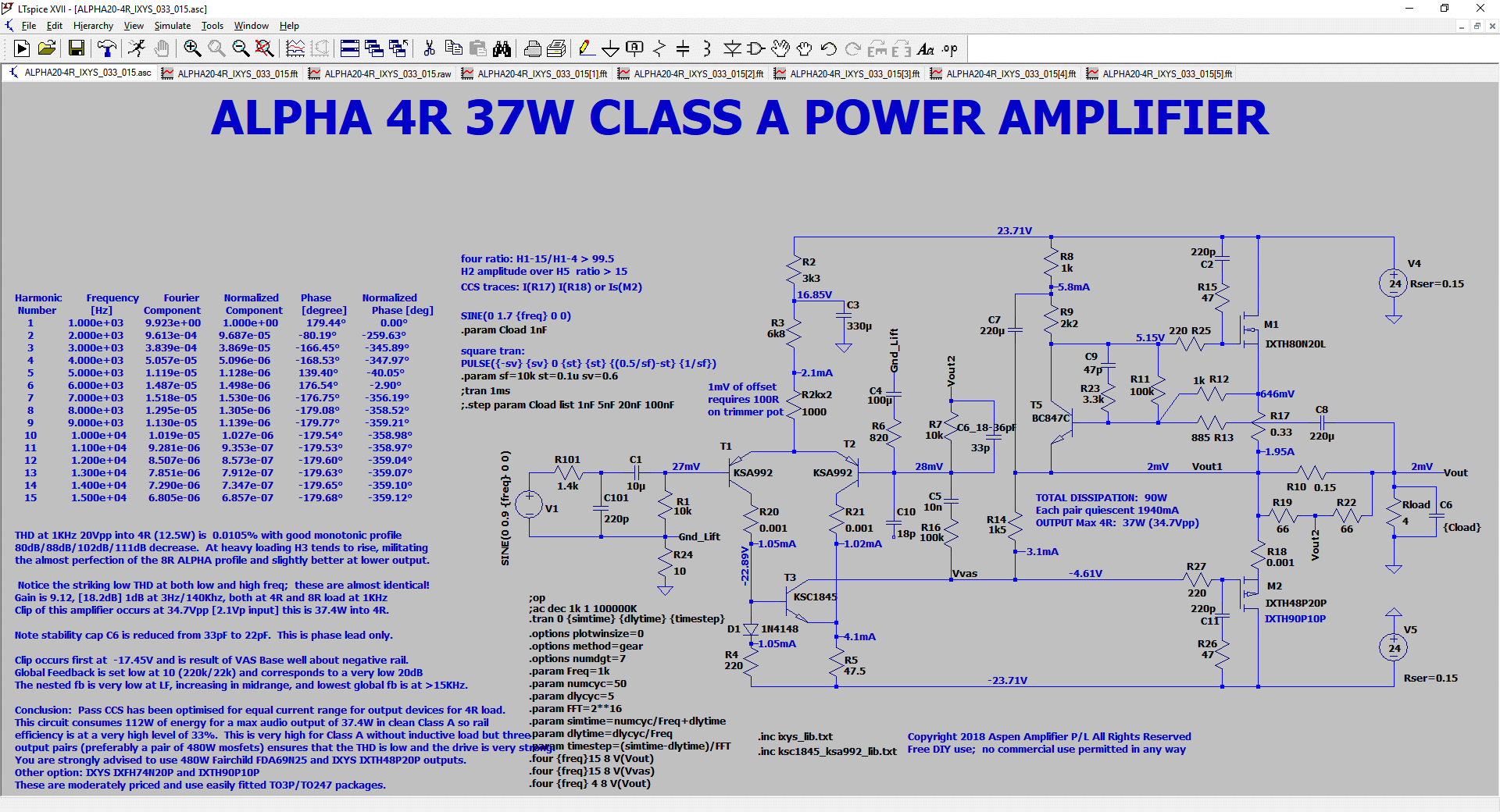Select the Text Aa tool
Viewport: 1500px width, 812px height.
pos(925,49)
